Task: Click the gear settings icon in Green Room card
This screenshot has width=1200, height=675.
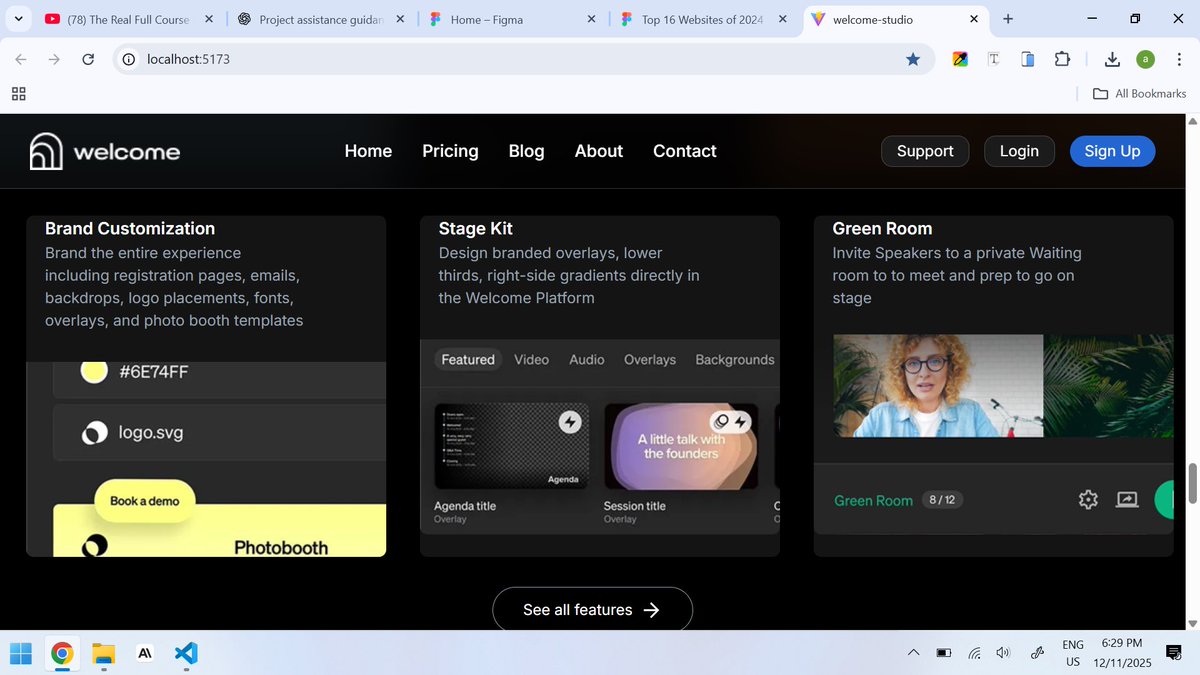Action: pos(1088,500)
